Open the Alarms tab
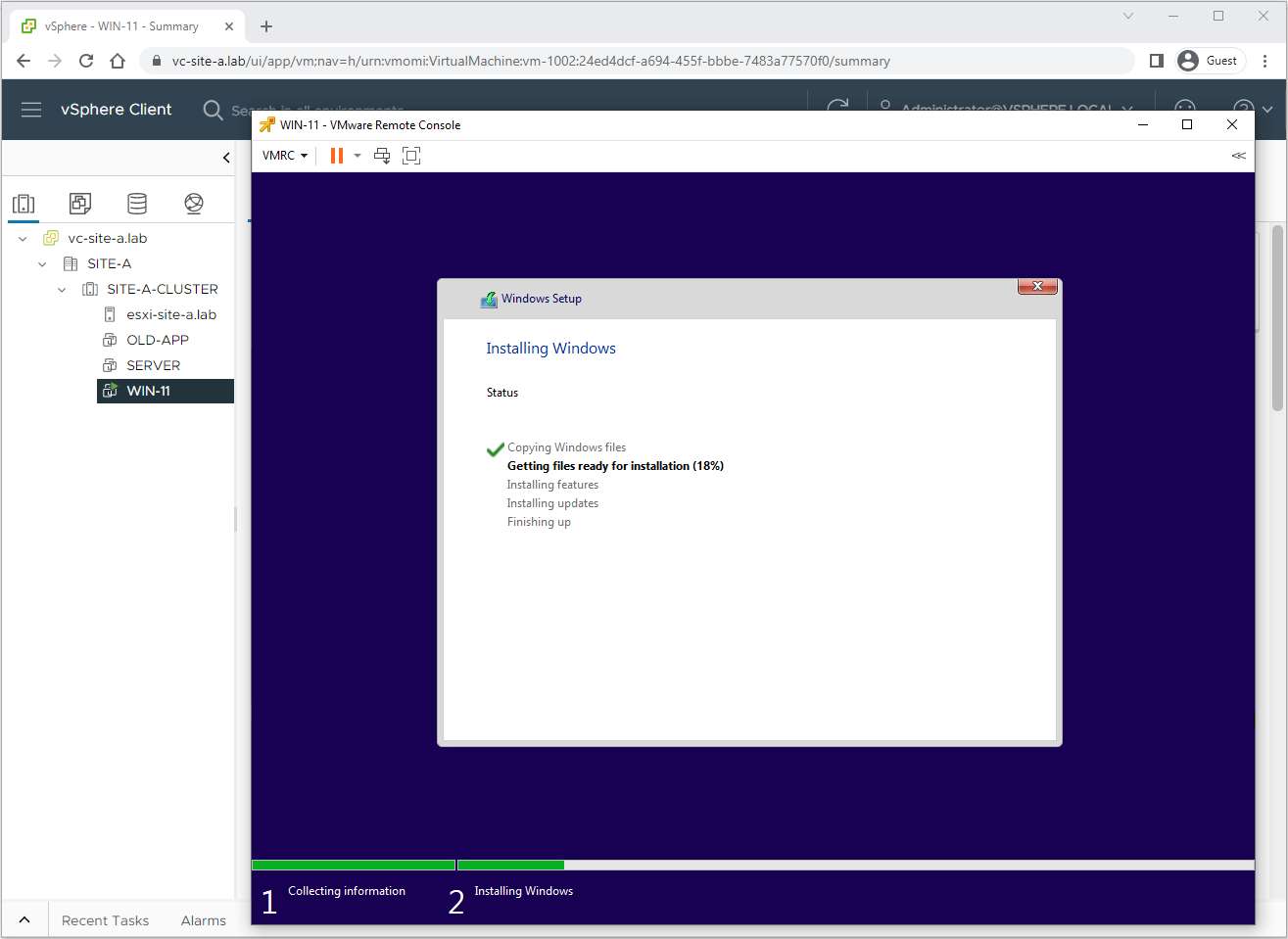This screenshot has width=1288, height=939. (203, 920)
